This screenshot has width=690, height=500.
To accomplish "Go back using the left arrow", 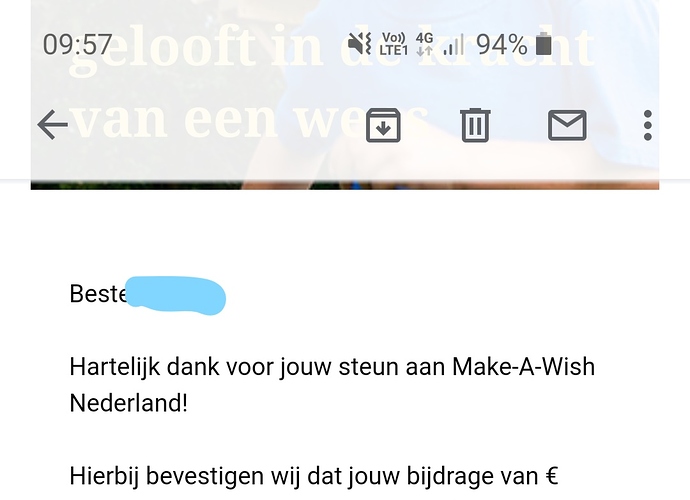I will click(53, 125).
